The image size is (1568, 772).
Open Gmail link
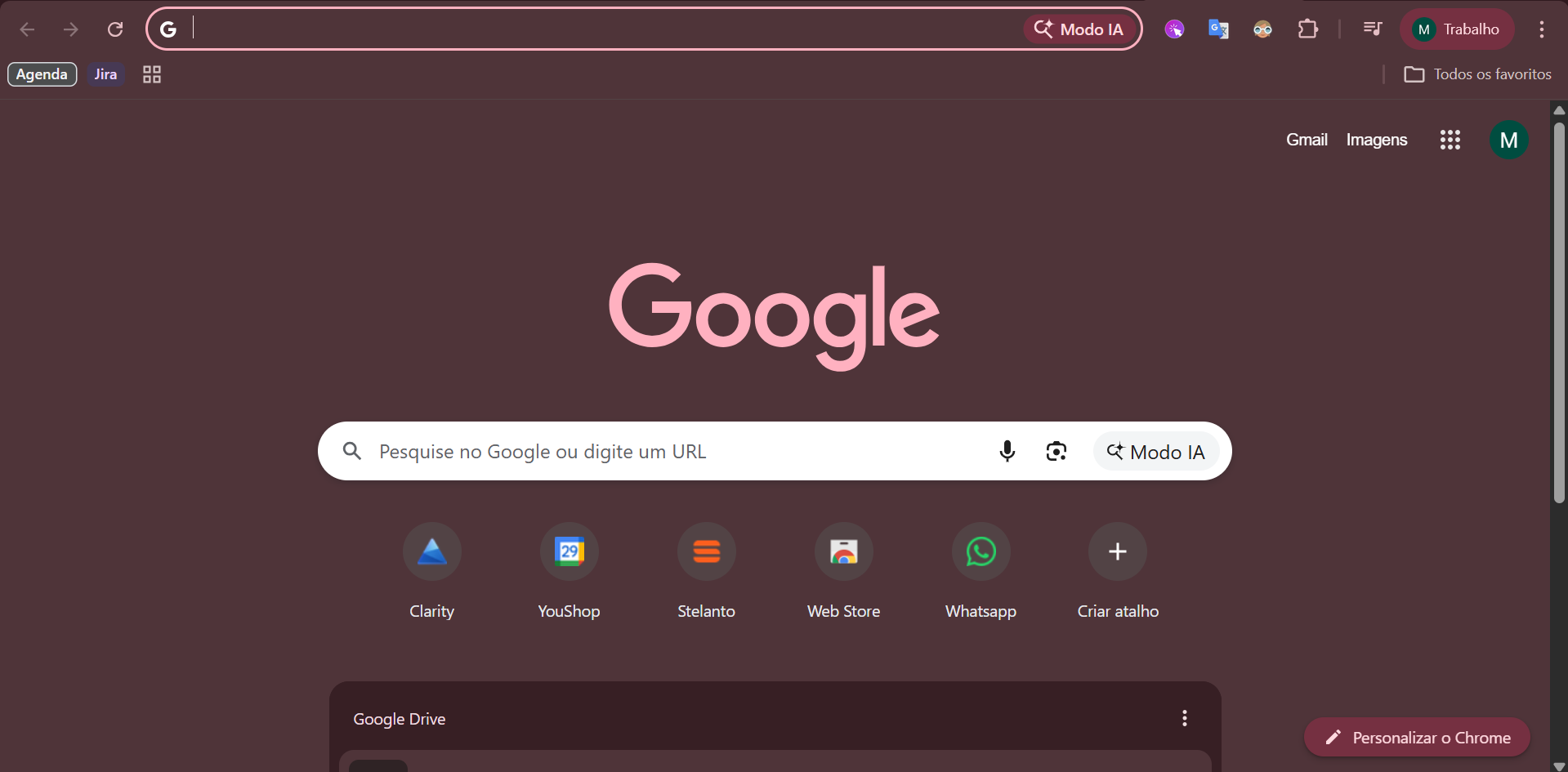(x=1307, y=140)
